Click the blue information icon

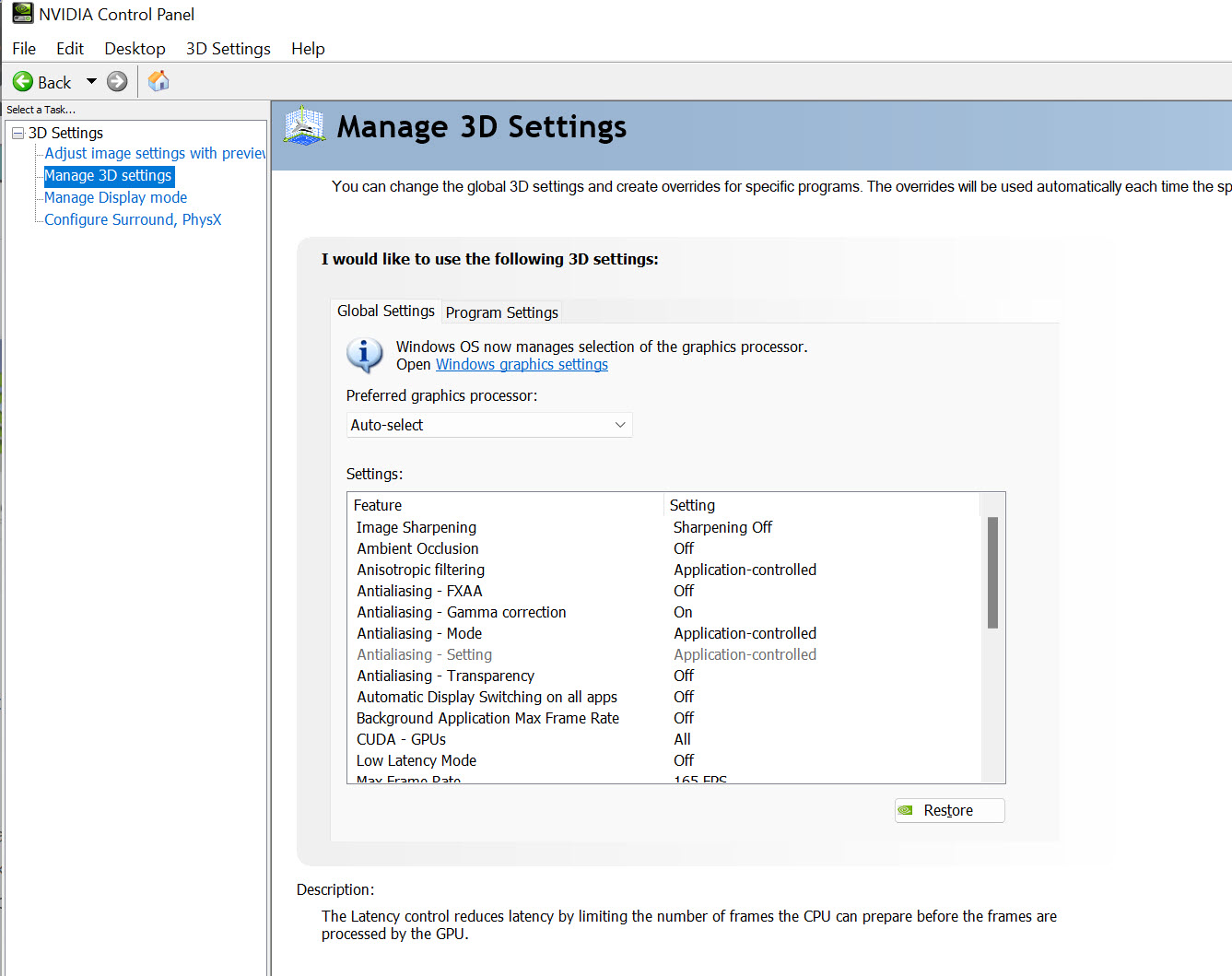point(365,355)
